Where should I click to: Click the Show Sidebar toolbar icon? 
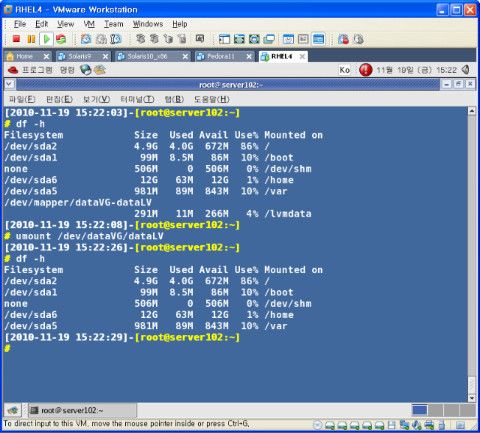tap(224, 39)
